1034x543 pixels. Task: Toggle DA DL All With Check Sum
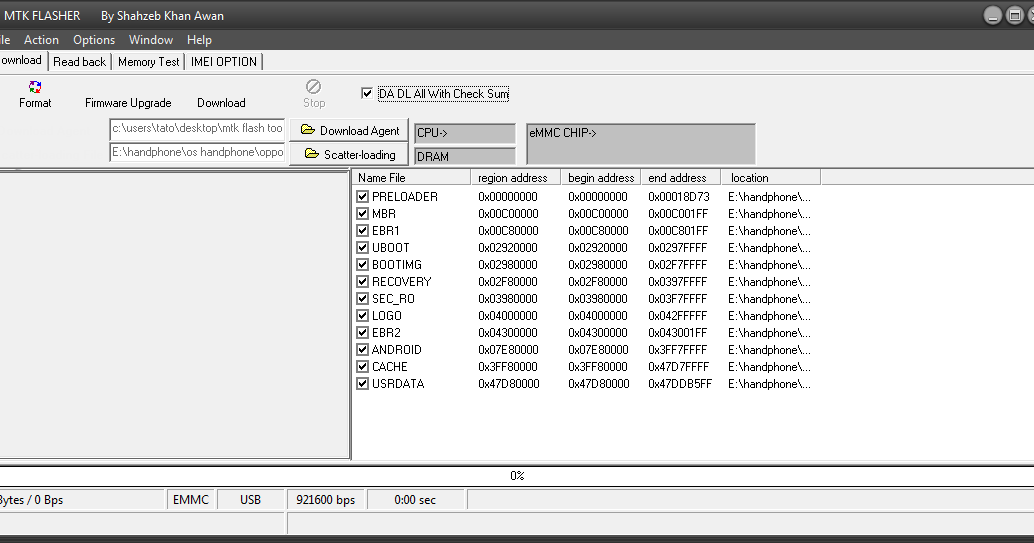pos(367,94)
